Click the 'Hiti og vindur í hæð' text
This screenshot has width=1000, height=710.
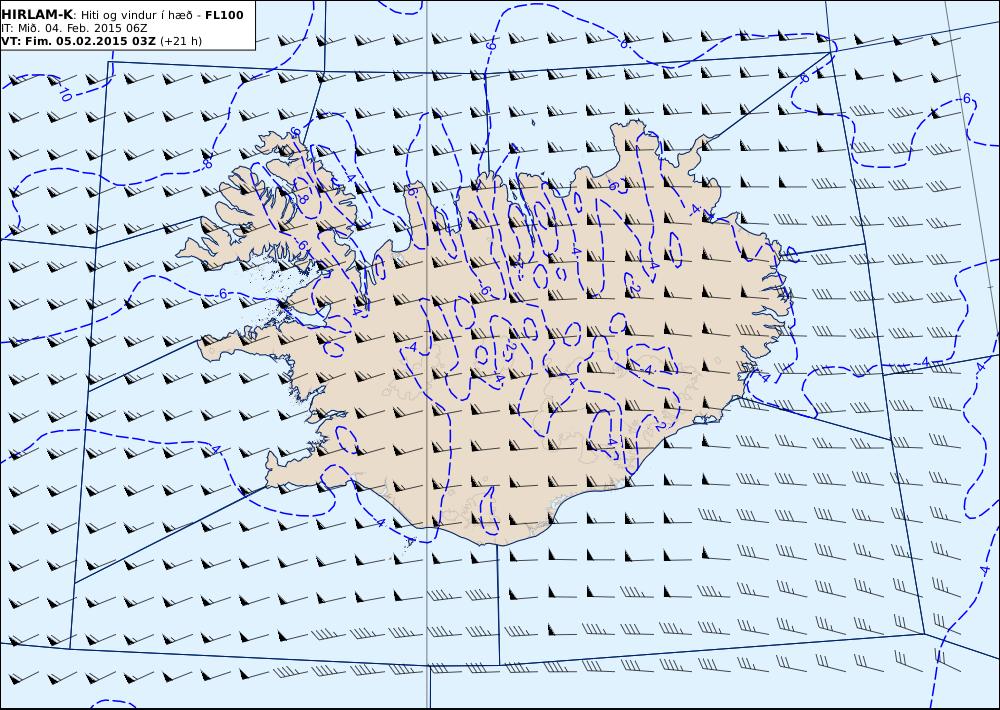pos(136,15)
